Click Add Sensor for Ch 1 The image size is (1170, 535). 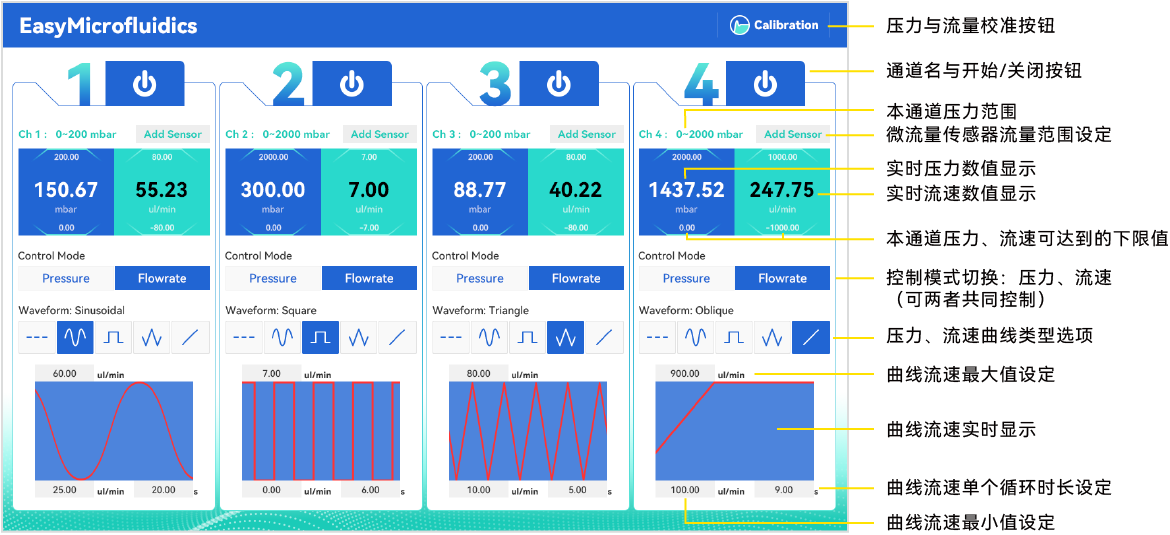tap(173, 134)
